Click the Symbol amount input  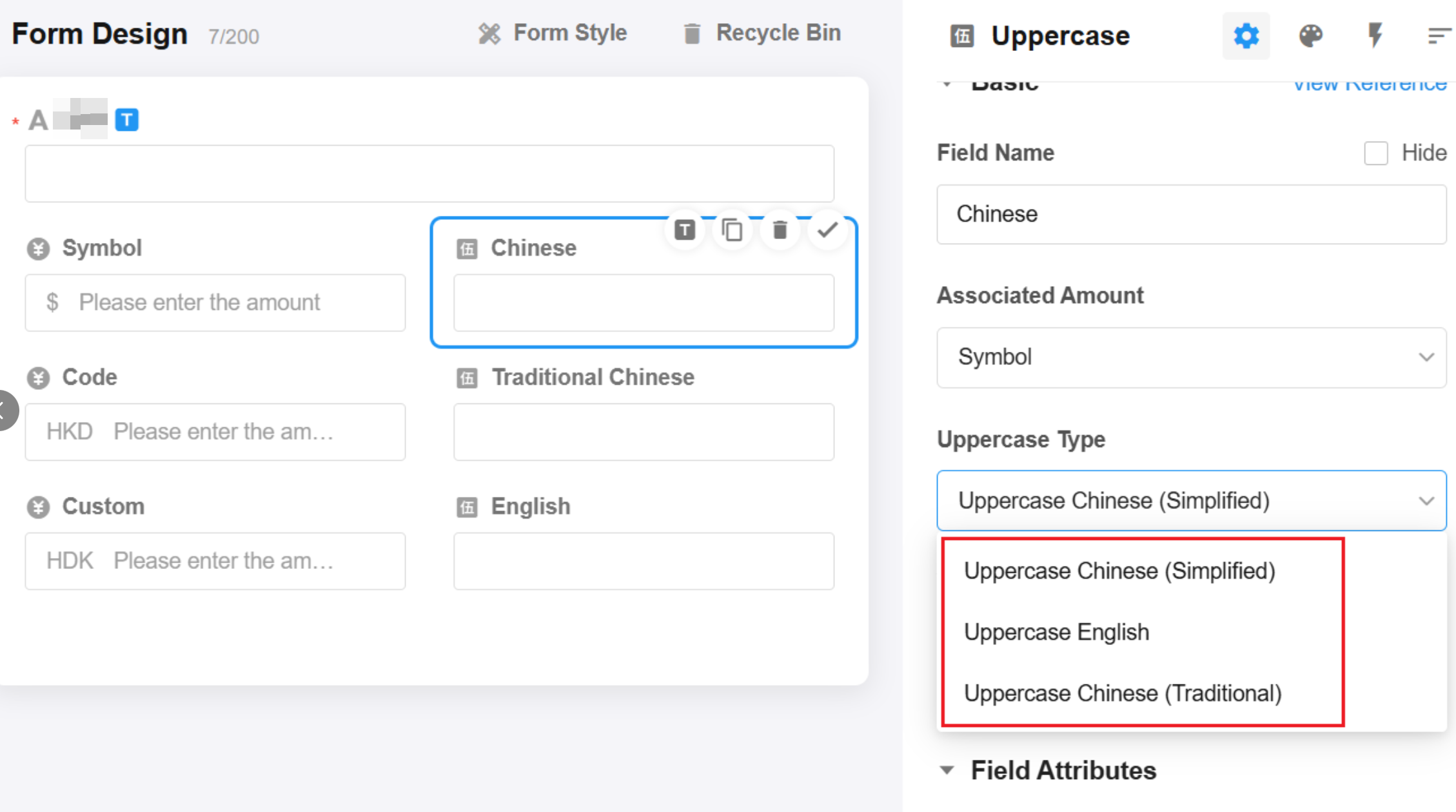[215, 303]
